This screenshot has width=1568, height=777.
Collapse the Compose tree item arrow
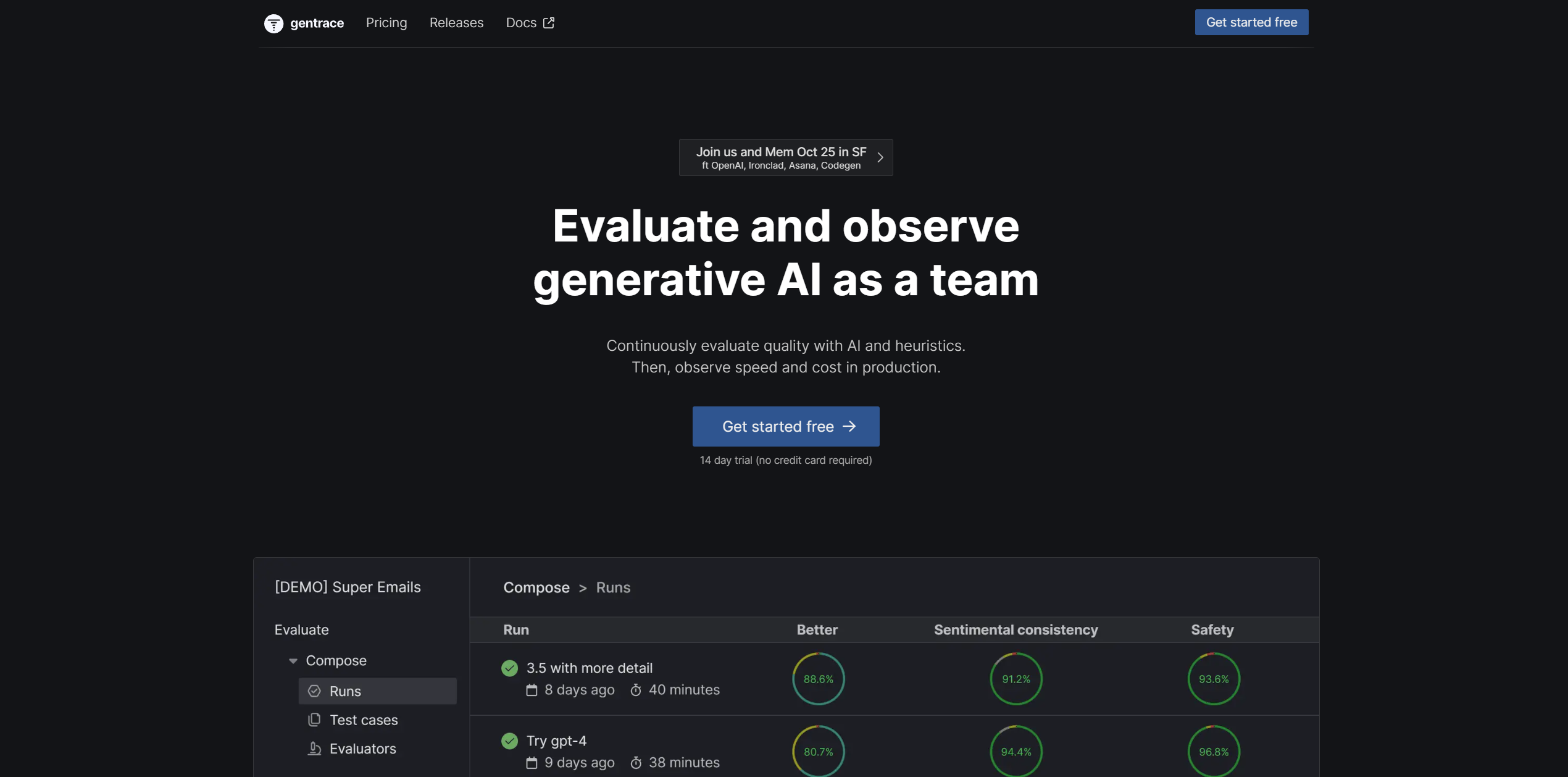[x=293, y=661]
